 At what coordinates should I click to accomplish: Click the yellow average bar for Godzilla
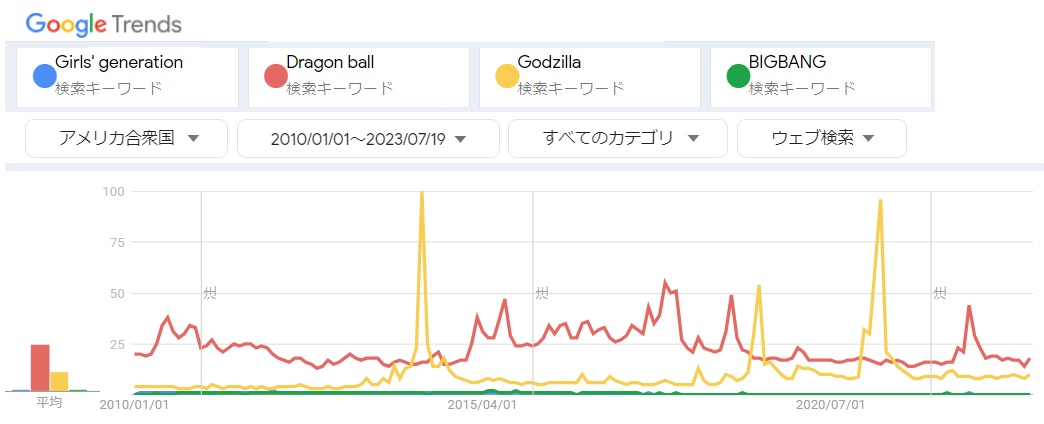pos(59,381)
